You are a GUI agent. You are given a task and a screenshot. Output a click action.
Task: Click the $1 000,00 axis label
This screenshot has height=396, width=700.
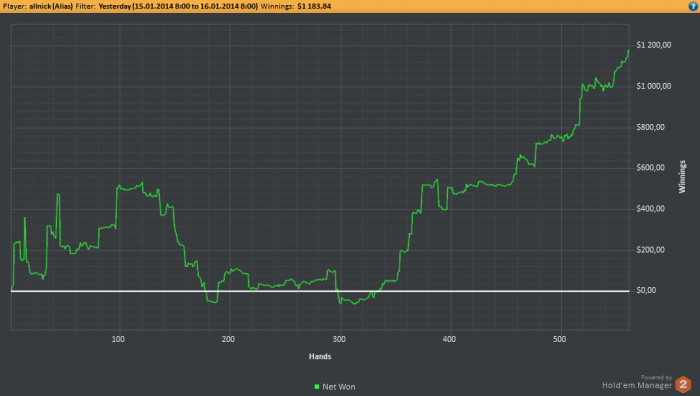(x=654, y=86)
